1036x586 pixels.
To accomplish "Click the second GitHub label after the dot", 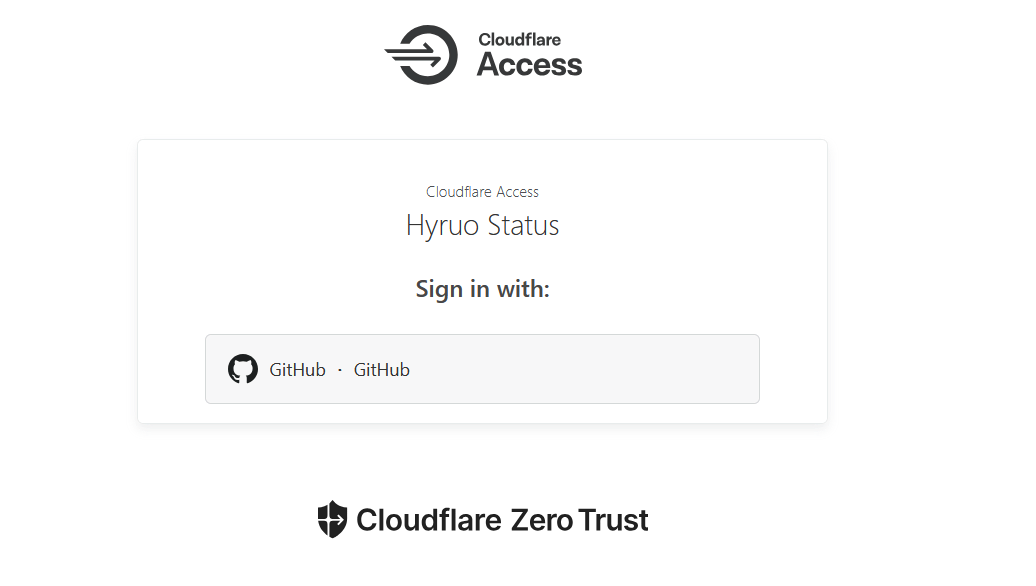I will point(382,370).
